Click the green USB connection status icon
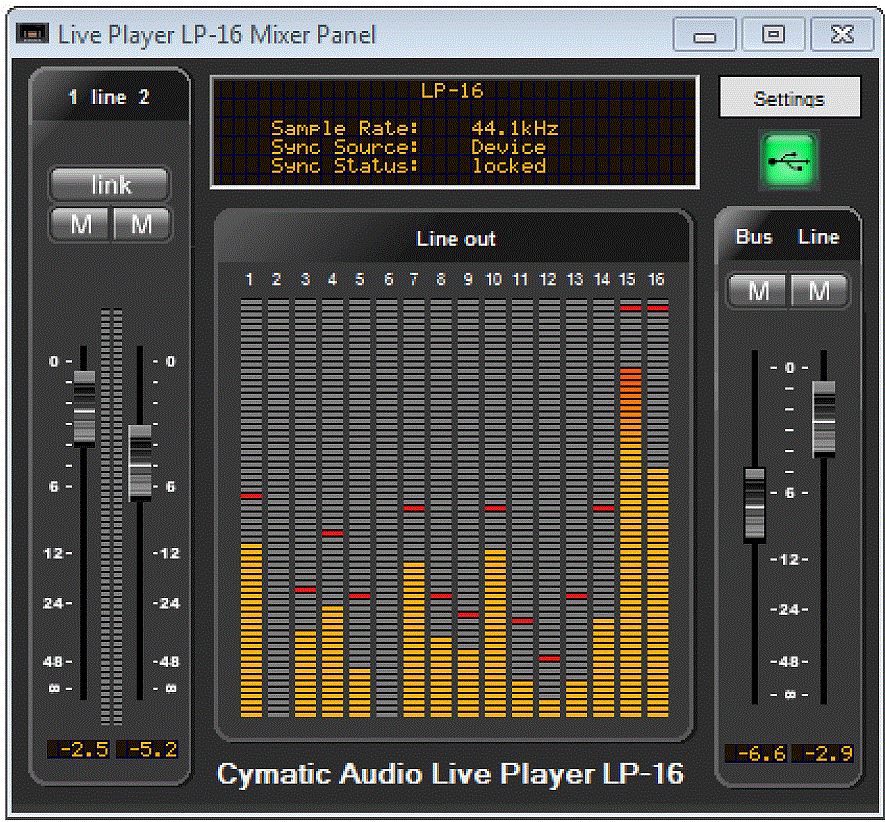This screenshot has height=822, width=885. pyautogui.click(x=789, y=156)
